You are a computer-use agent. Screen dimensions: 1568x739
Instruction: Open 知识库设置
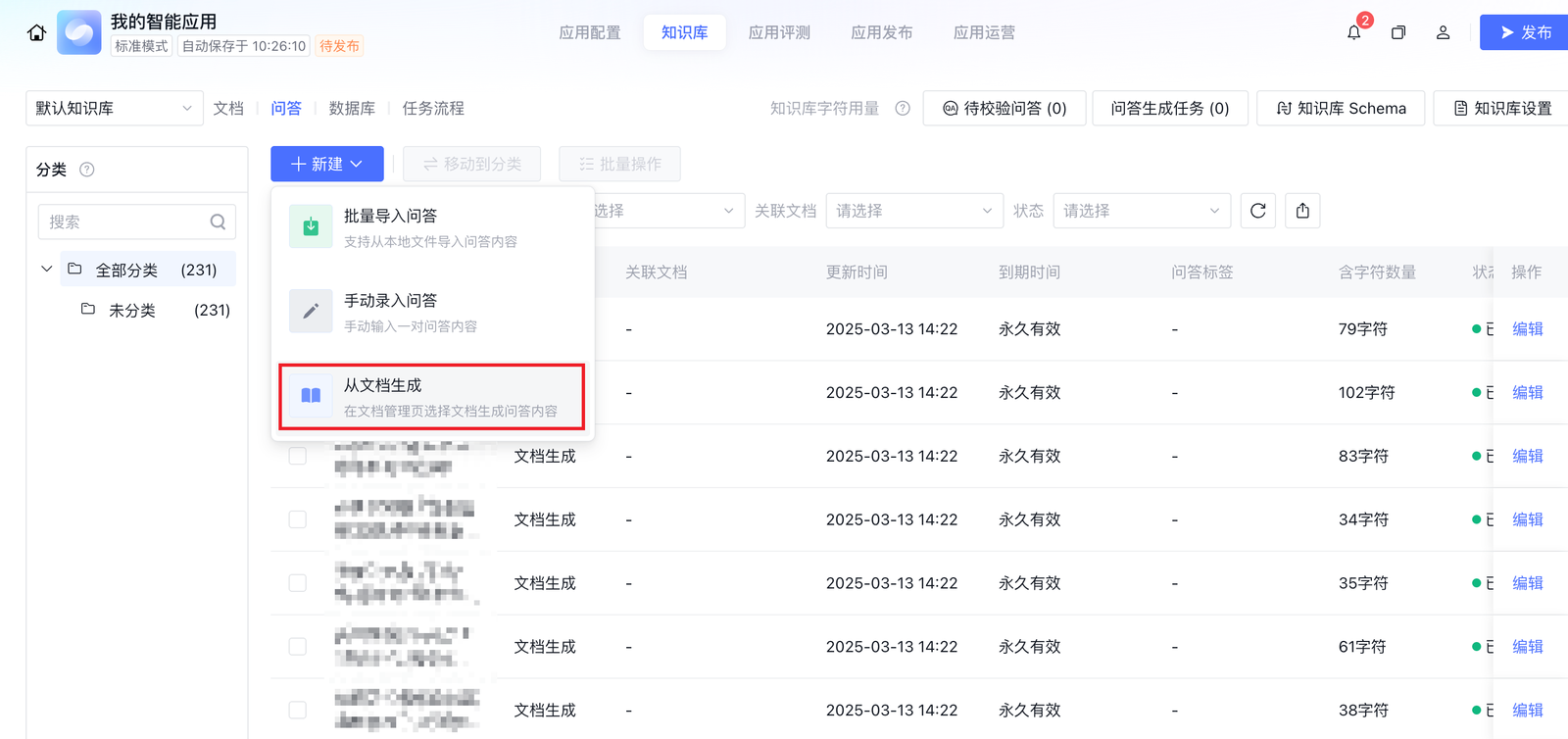(1502, 109)
